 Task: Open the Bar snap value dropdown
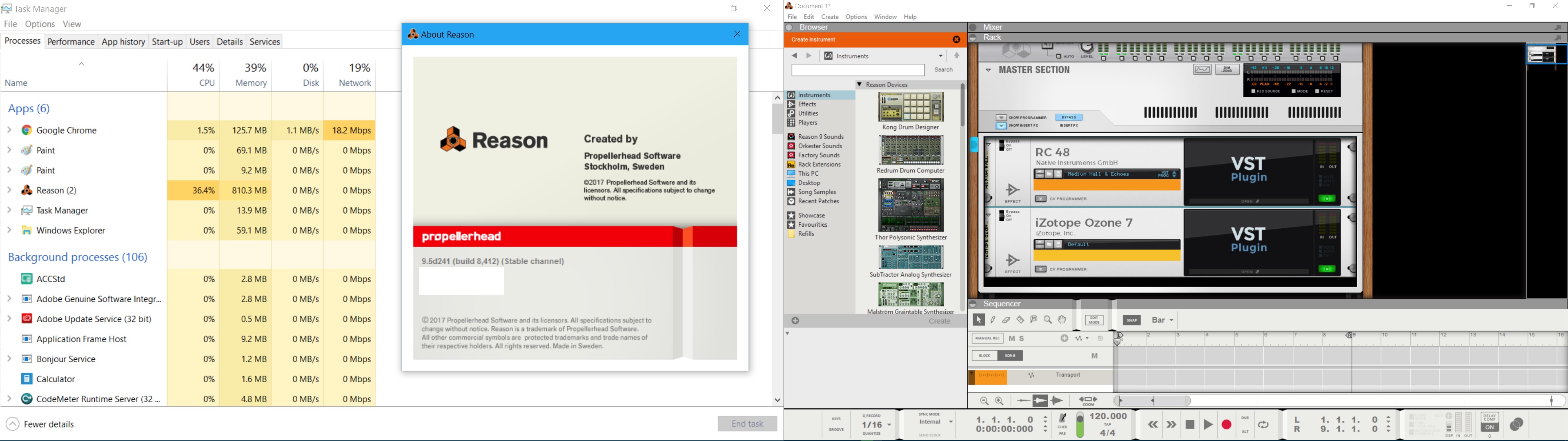click(1163, 321)
